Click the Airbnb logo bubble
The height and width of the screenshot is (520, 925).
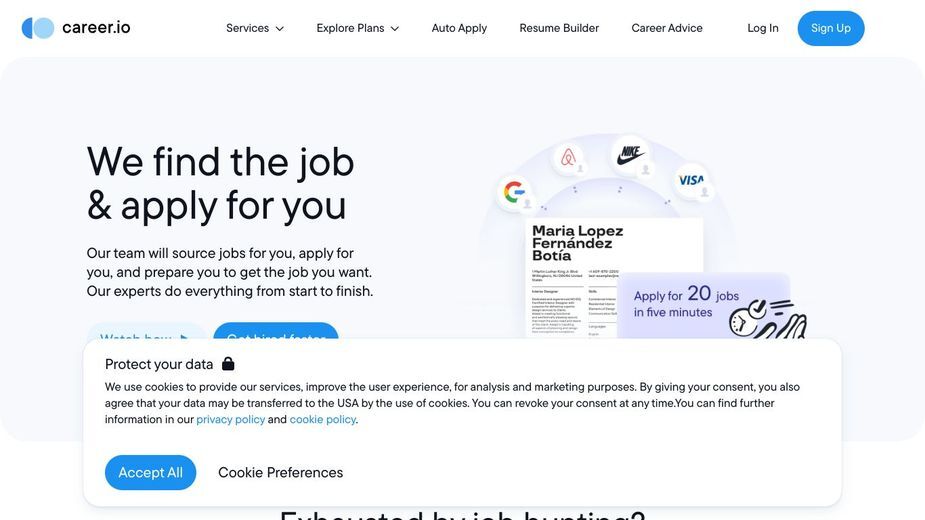pyautogui.click(x=568, y=158)
